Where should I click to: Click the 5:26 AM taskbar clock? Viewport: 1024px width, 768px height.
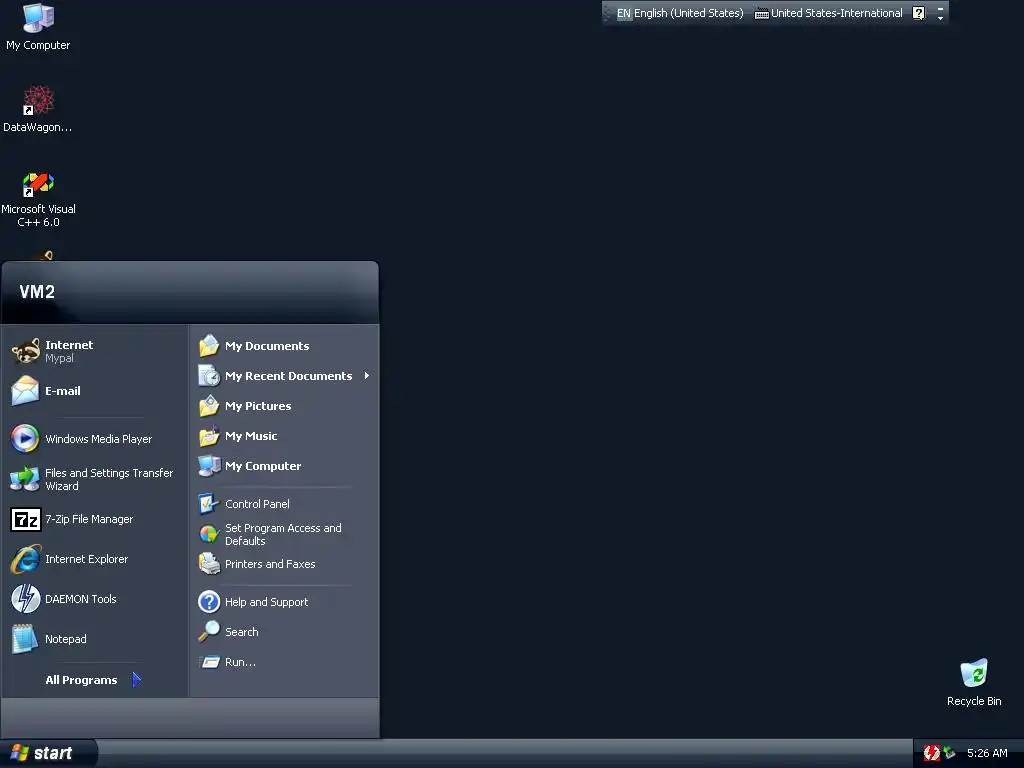tap(987, 753)
